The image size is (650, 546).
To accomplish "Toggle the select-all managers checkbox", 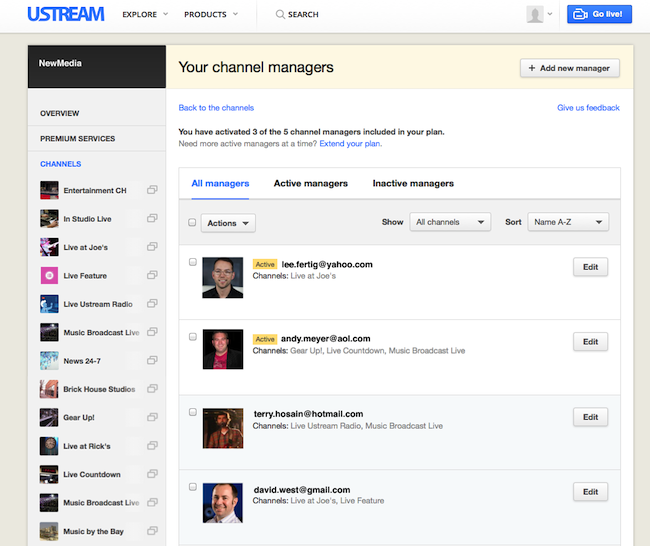I will coord(192,223).
